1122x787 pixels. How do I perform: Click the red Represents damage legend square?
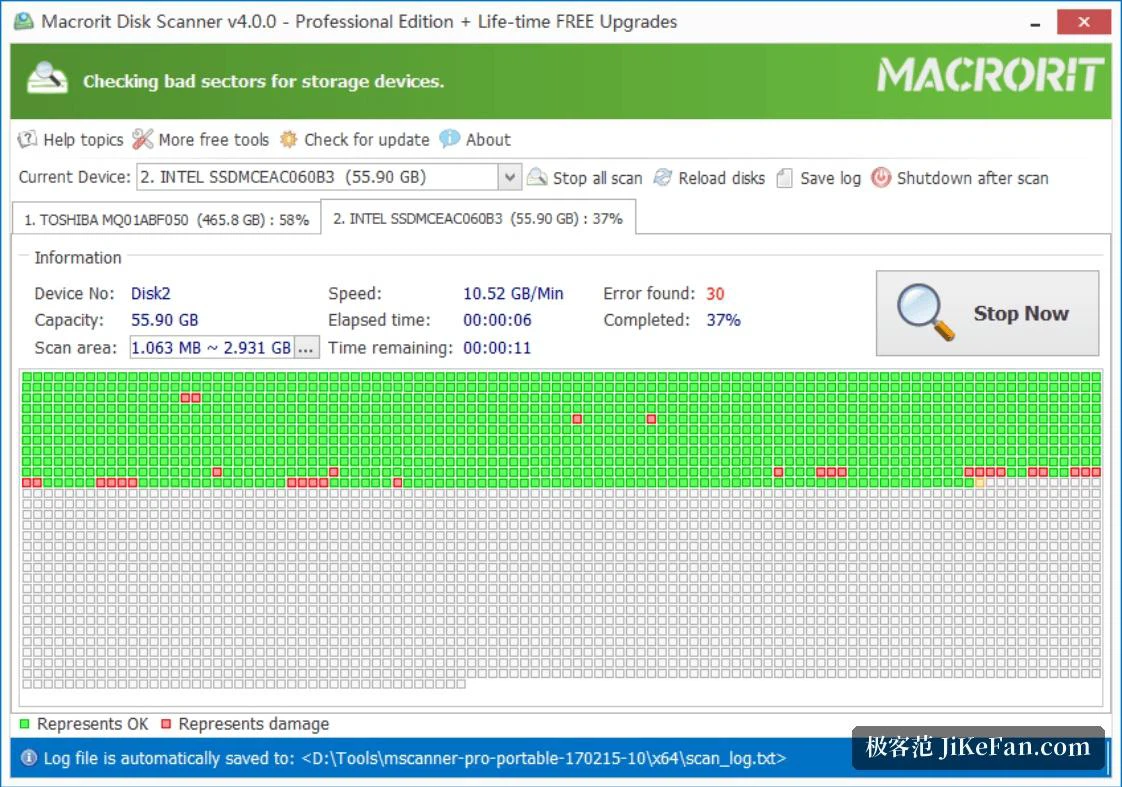166,724
